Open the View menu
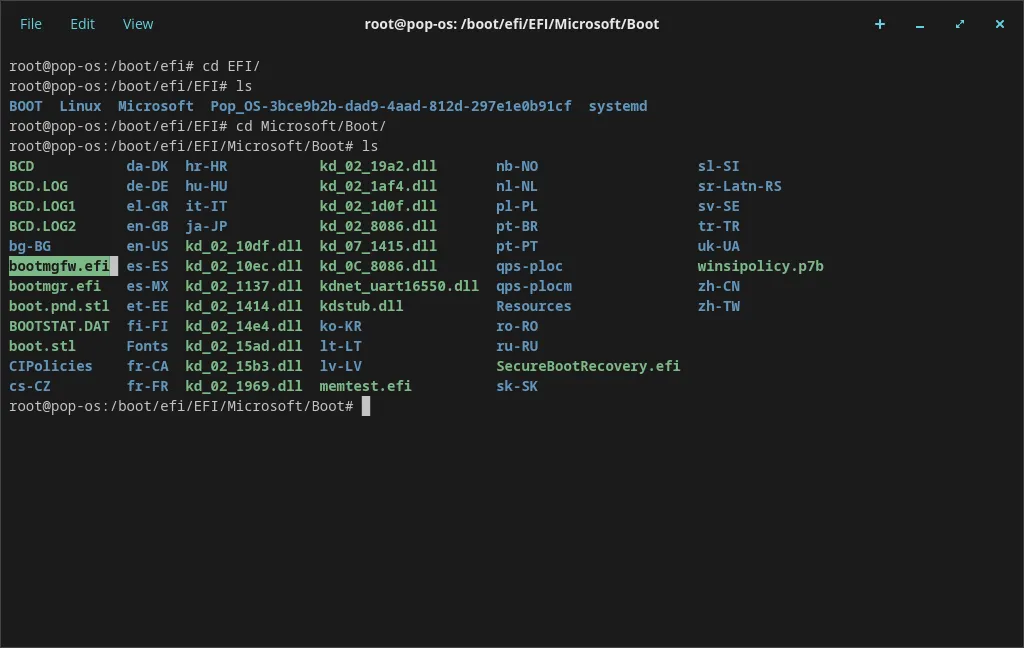Screen dimensions: 1024x648 [138, 24]
